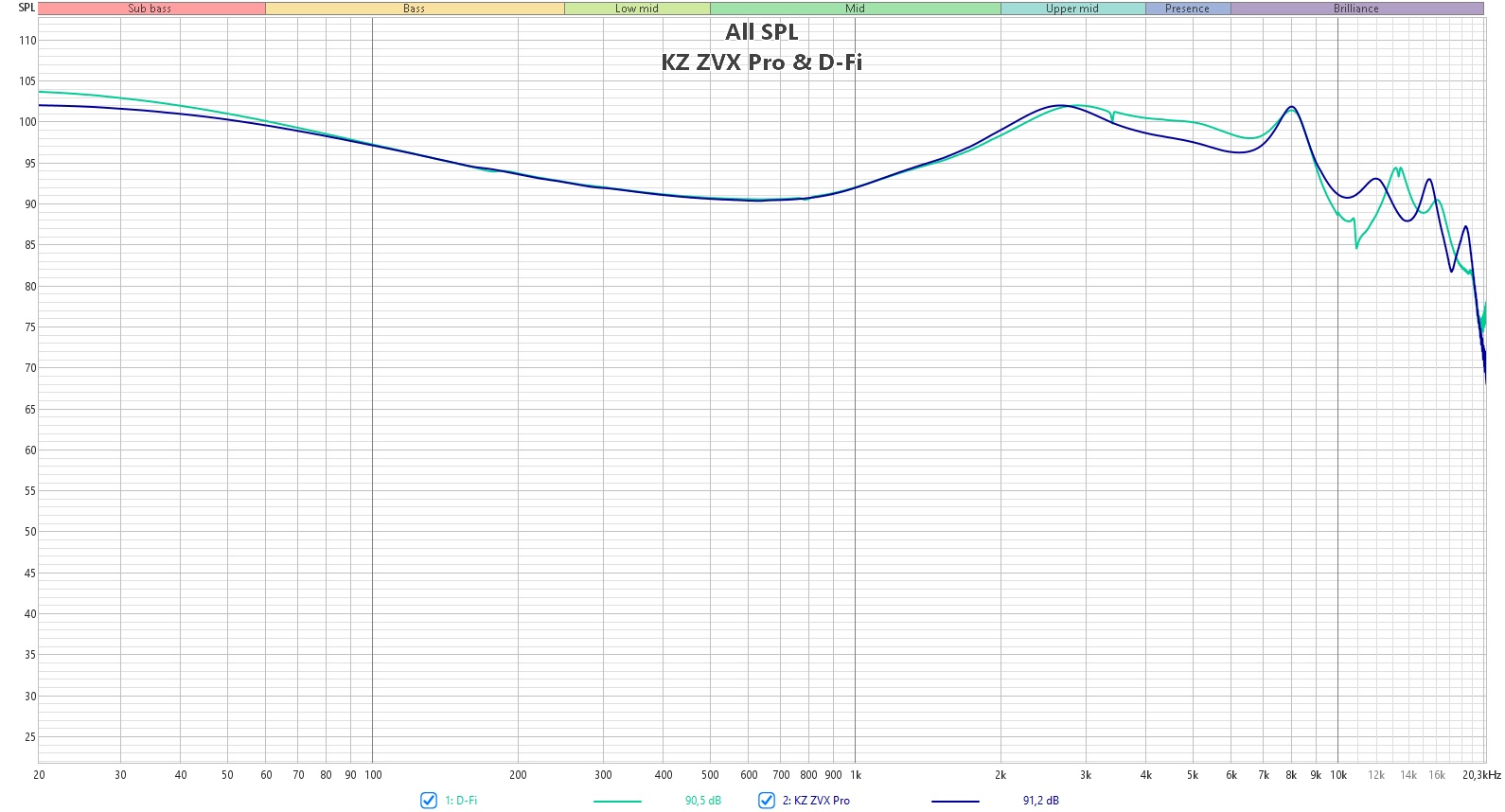Click the '91,2 dB' legend value
Viewport: 1505px width, 812px height.
pyautogui.click(x=1041, y=801)
